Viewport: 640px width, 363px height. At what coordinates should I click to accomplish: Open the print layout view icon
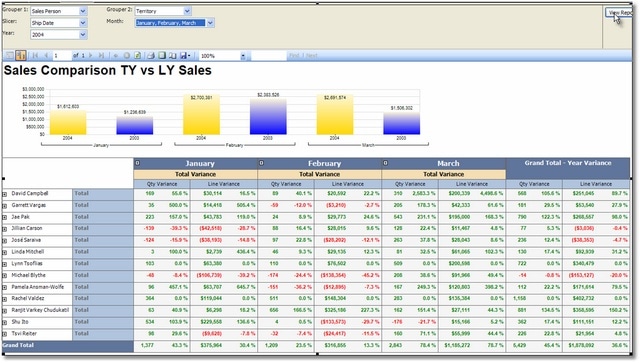[162, 56]
